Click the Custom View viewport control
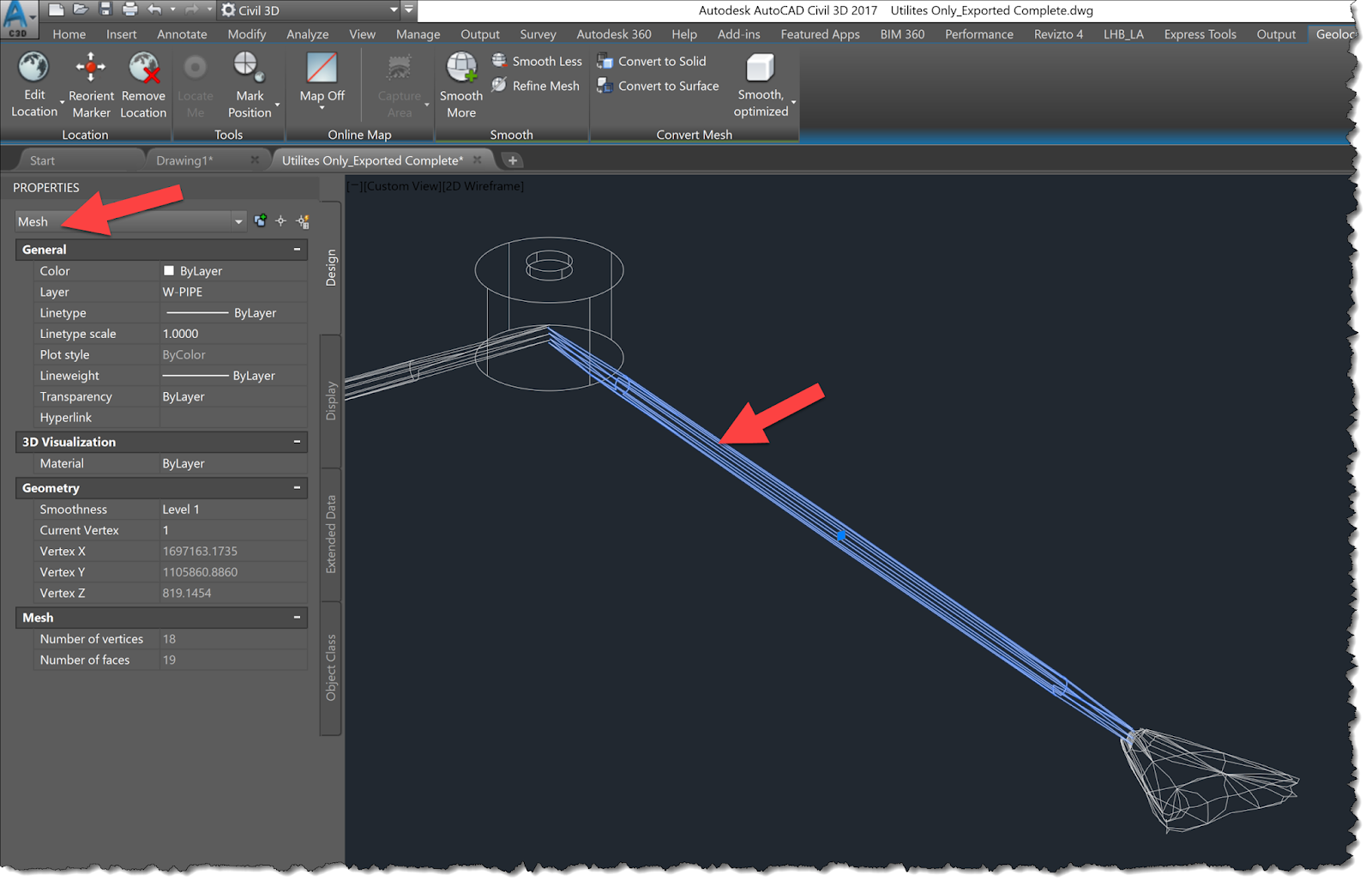 pyautogui.click(x=402, y=186)
